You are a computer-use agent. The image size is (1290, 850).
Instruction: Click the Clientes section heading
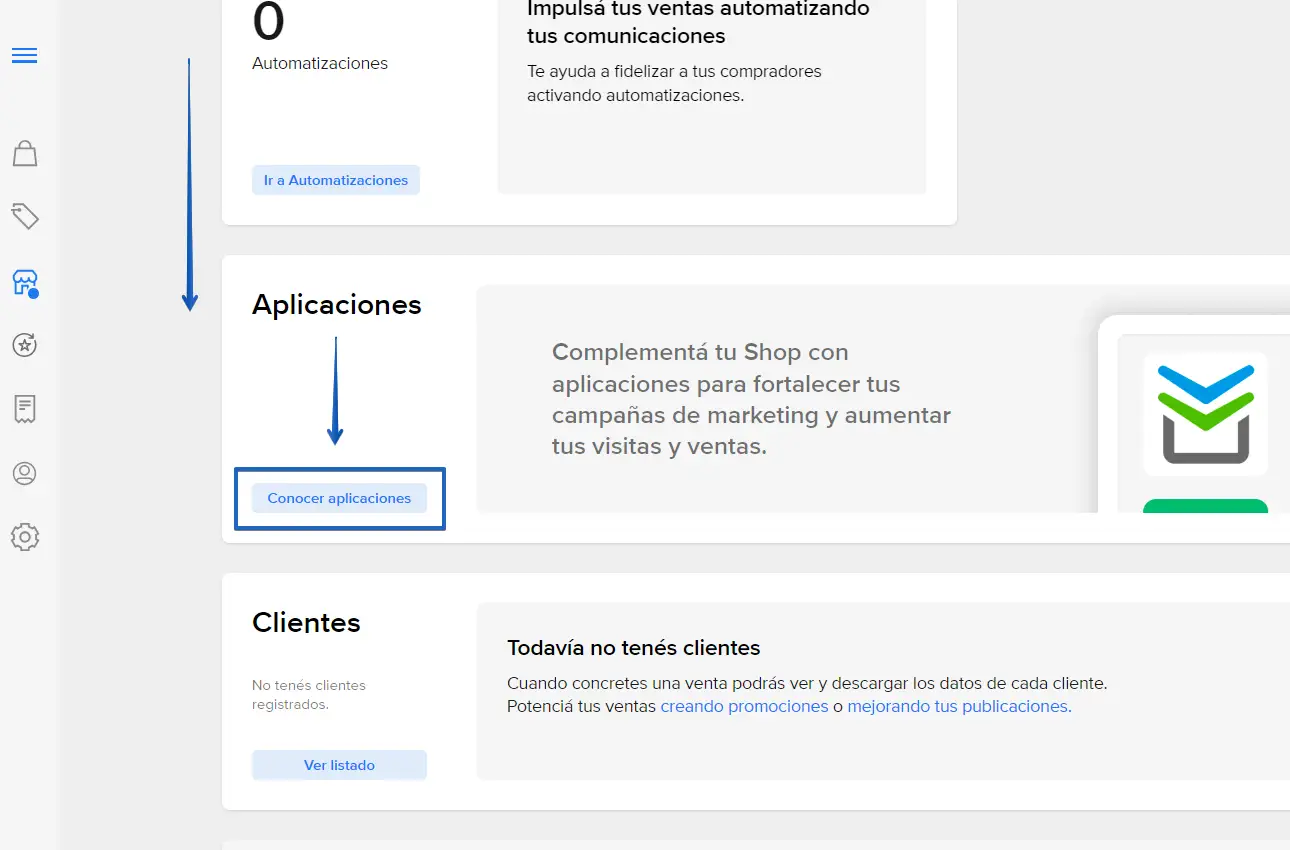[x=306, y=622]
